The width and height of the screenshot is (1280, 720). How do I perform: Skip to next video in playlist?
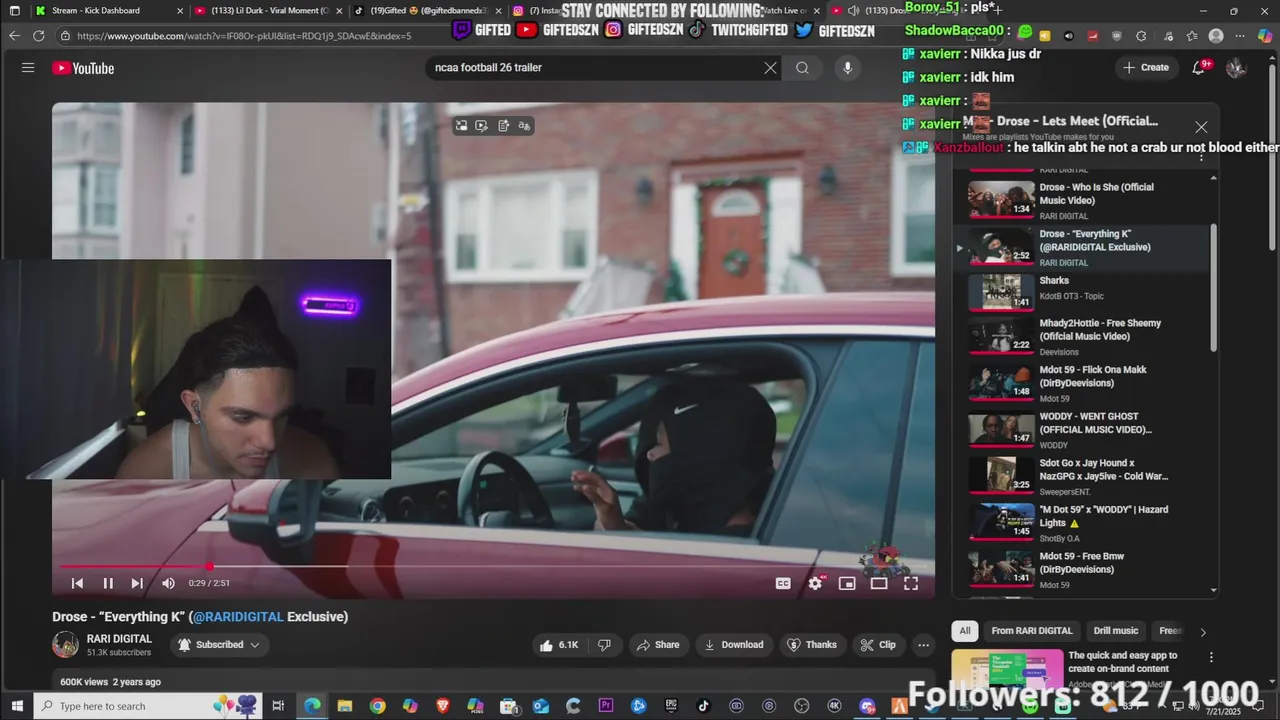pyautogui.click(x=137, y=583)
